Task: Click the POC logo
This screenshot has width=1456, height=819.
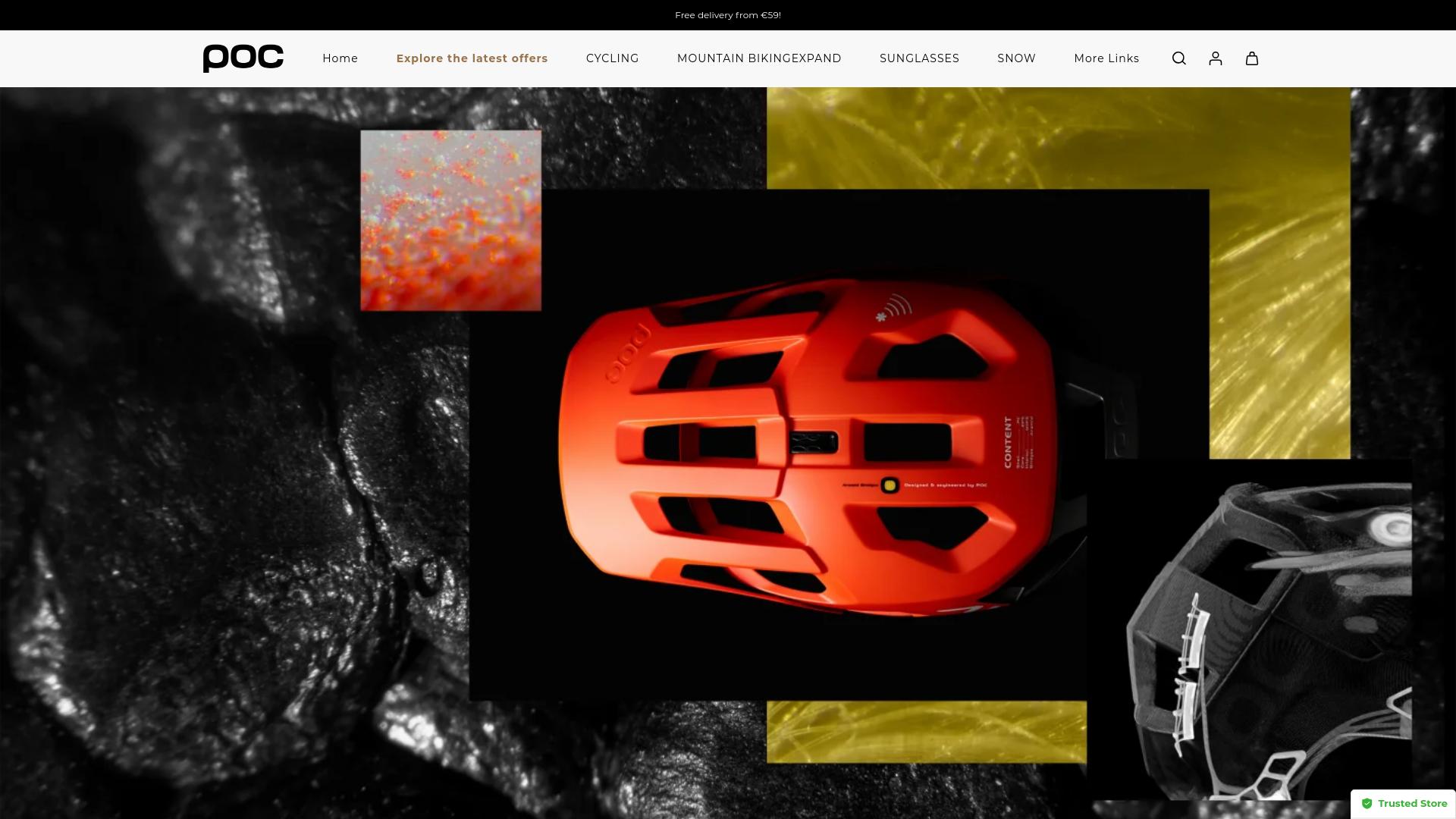Action: click(243, 58)
